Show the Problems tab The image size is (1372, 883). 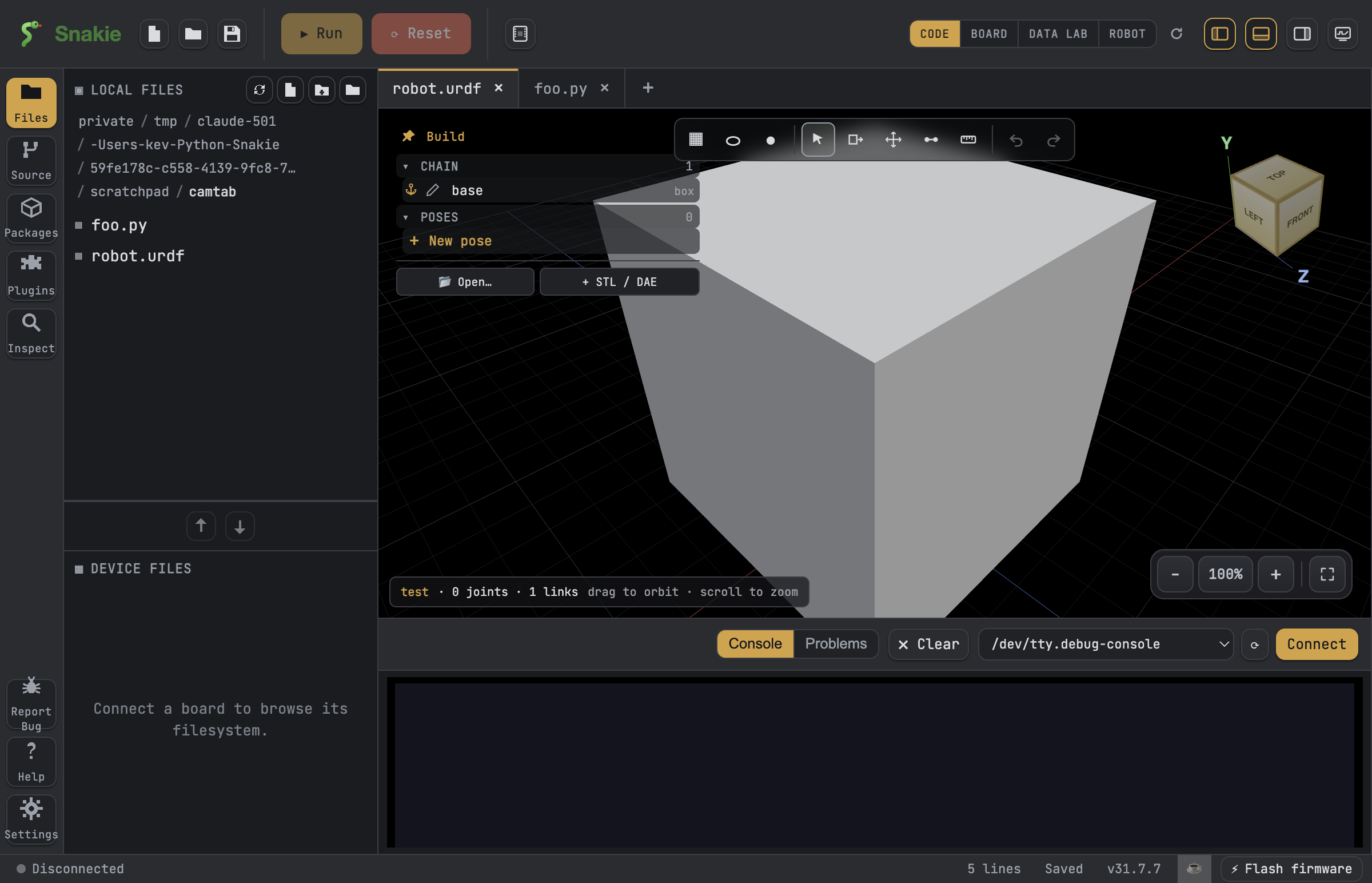(836, 644)
